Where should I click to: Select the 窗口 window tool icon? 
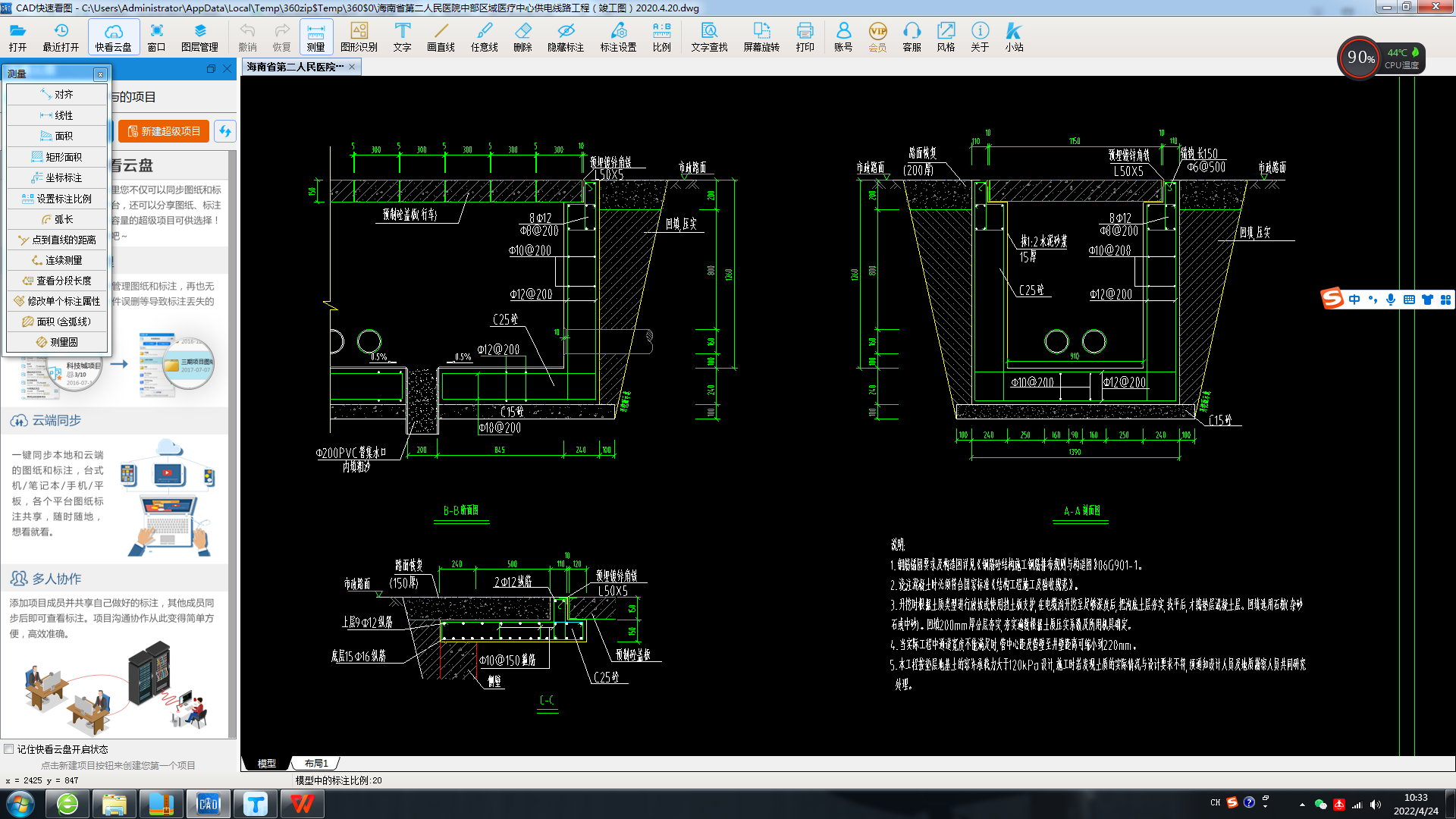156,36
